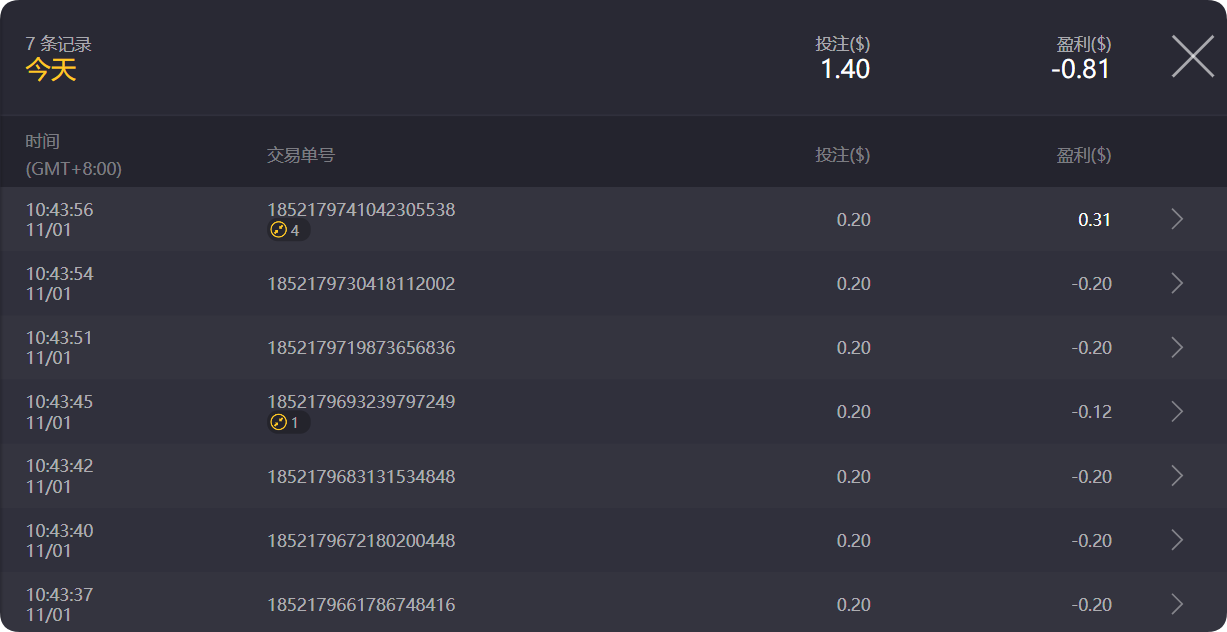Image resolution: width=1227 pixels, height=632 pixels.
Task: Click the free-spin badge showing 1
Action: (288, 423)
